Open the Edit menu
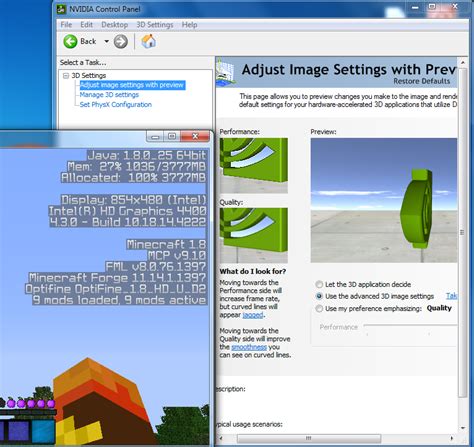 [86, 25]
